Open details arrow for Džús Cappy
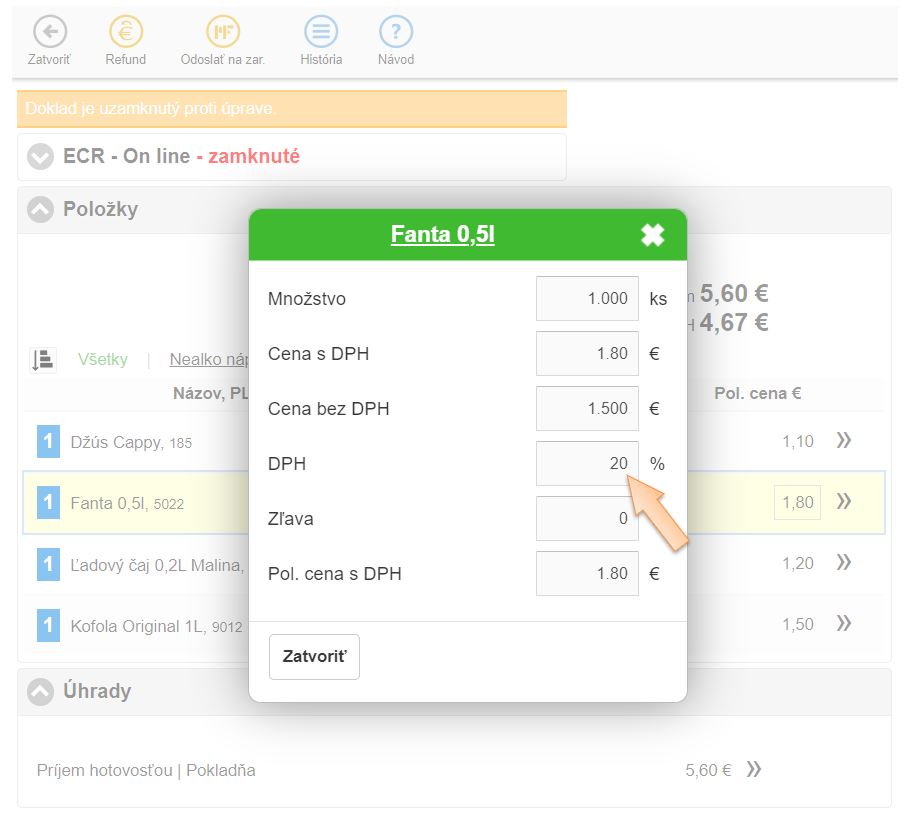The height and width of the screenshot is (823, 910). [x=844, y=440]
